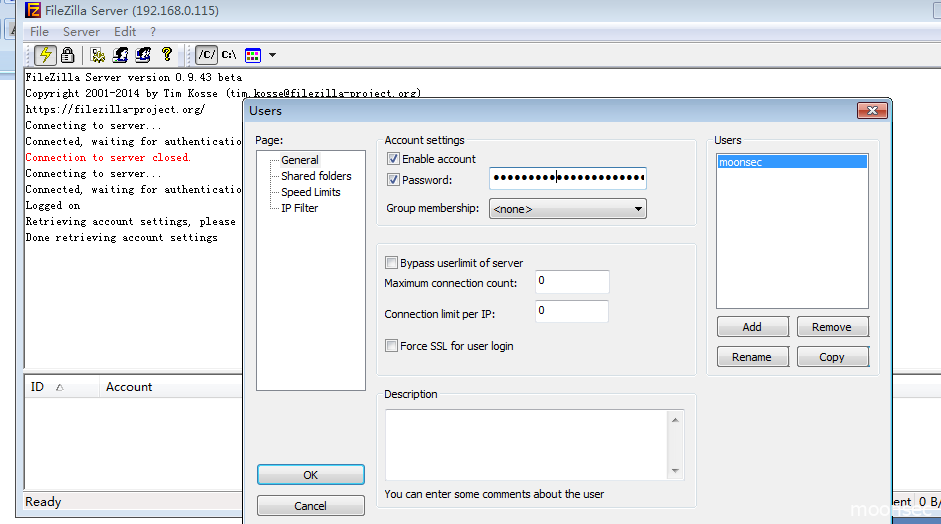Sort by the ID column header
The height and width of the screenshot is (524, 941).
(x=61, y=387)
